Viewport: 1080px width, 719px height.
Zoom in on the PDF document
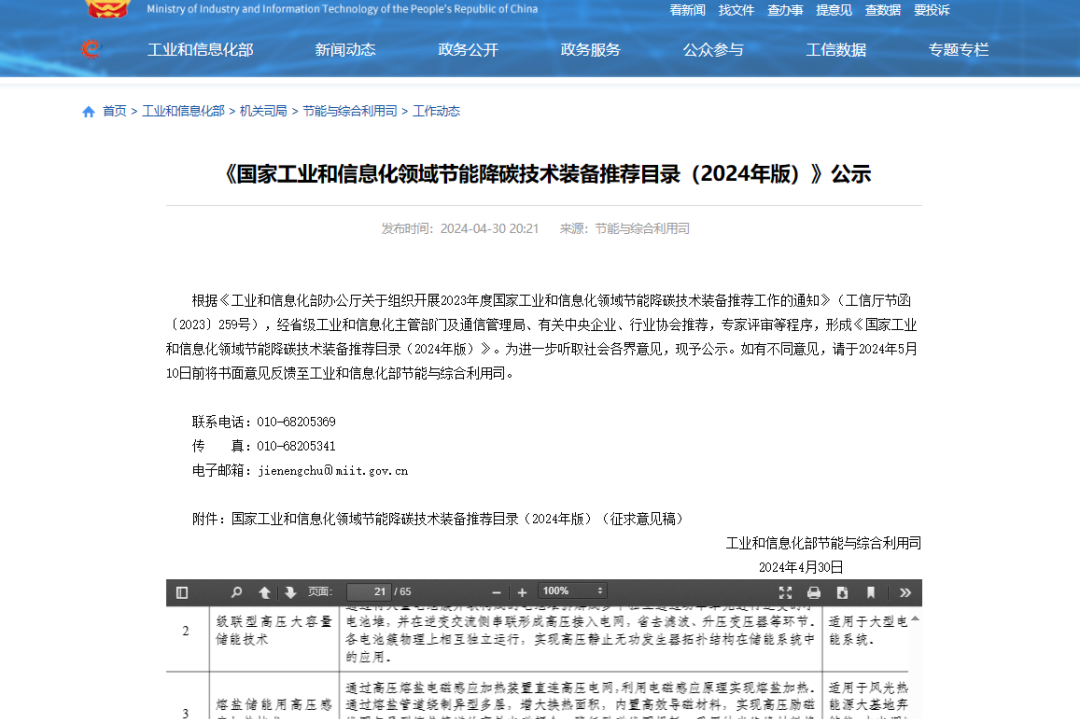pos(522,592)
